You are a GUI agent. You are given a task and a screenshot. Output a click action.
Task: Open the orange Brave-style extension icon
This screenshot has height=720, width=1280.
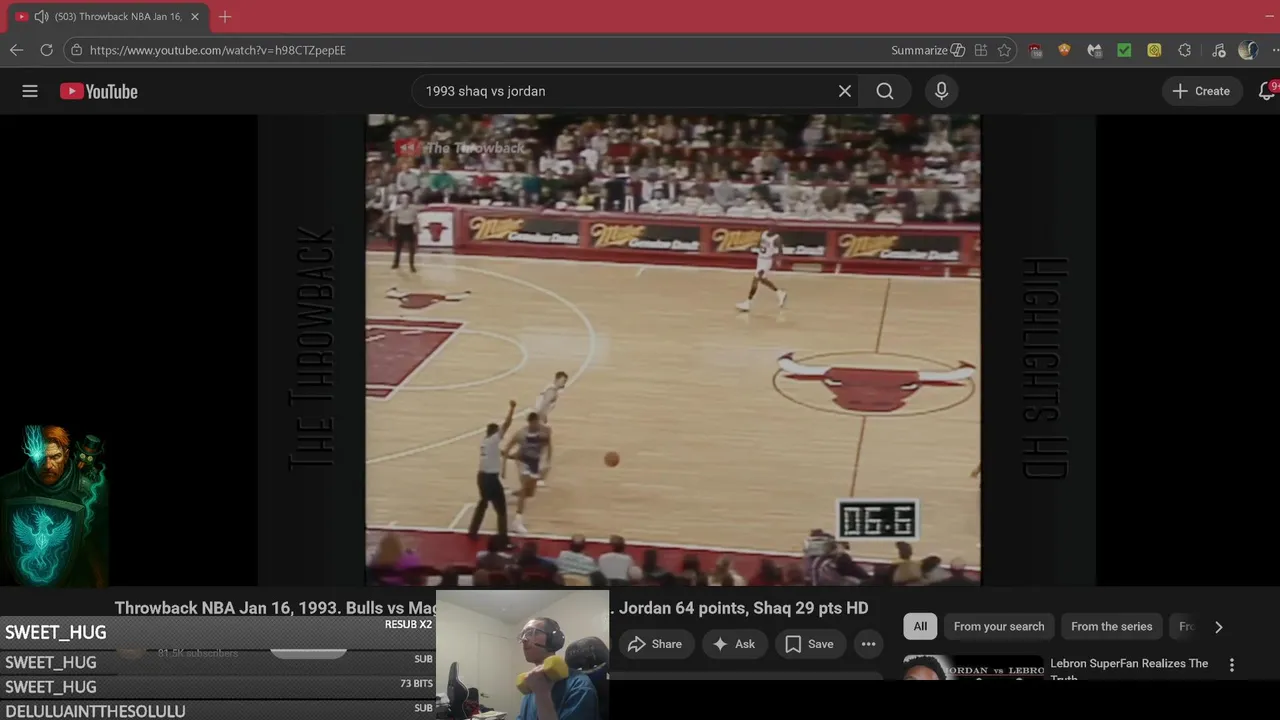pos(1064,50)
